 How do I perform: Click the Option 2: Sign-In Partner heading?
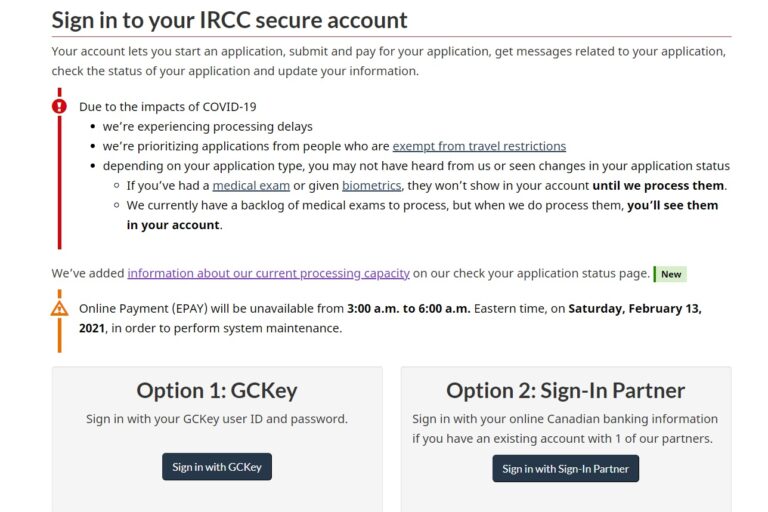(x=565, y=390)
